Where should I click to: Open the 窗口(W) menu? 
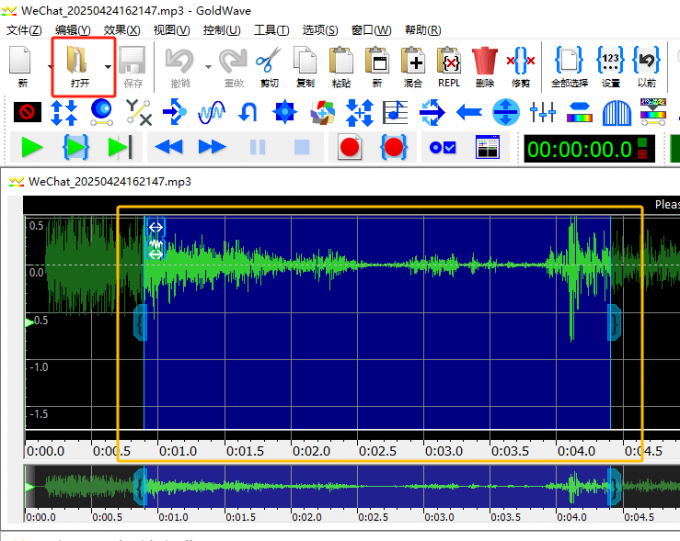coord(371,30)
